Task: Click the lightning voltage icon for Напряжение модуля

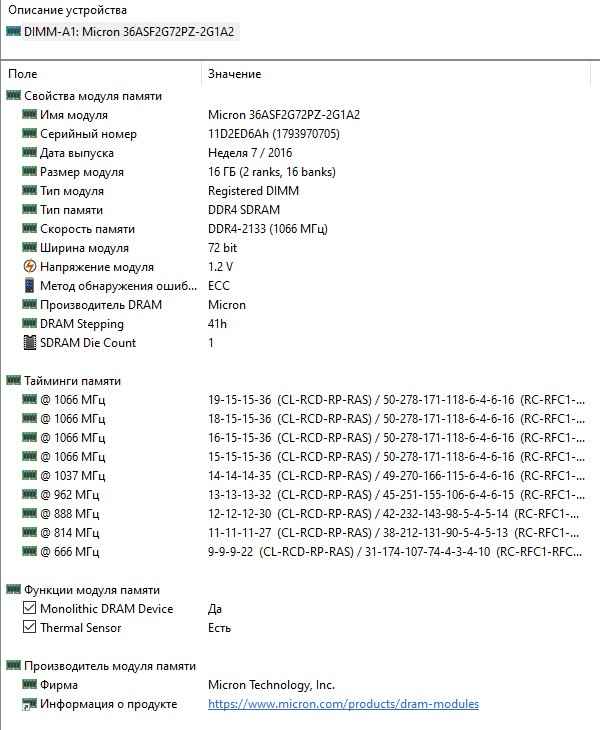Action: [x=29, y=266]
